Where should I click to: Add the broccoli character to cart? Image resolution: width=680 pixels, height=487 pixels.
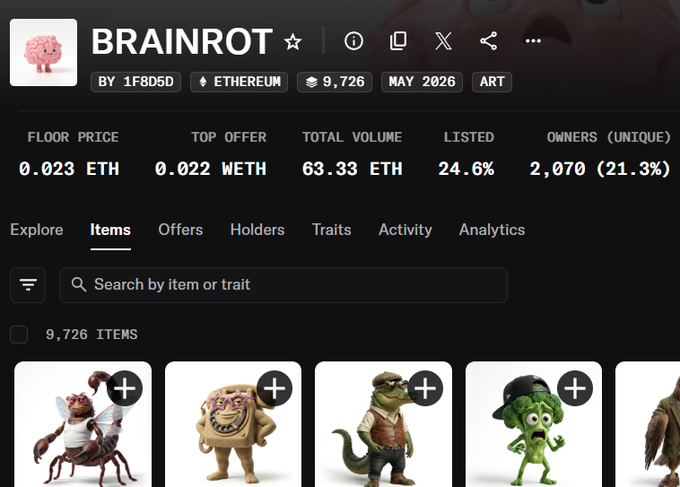(575, 388)
